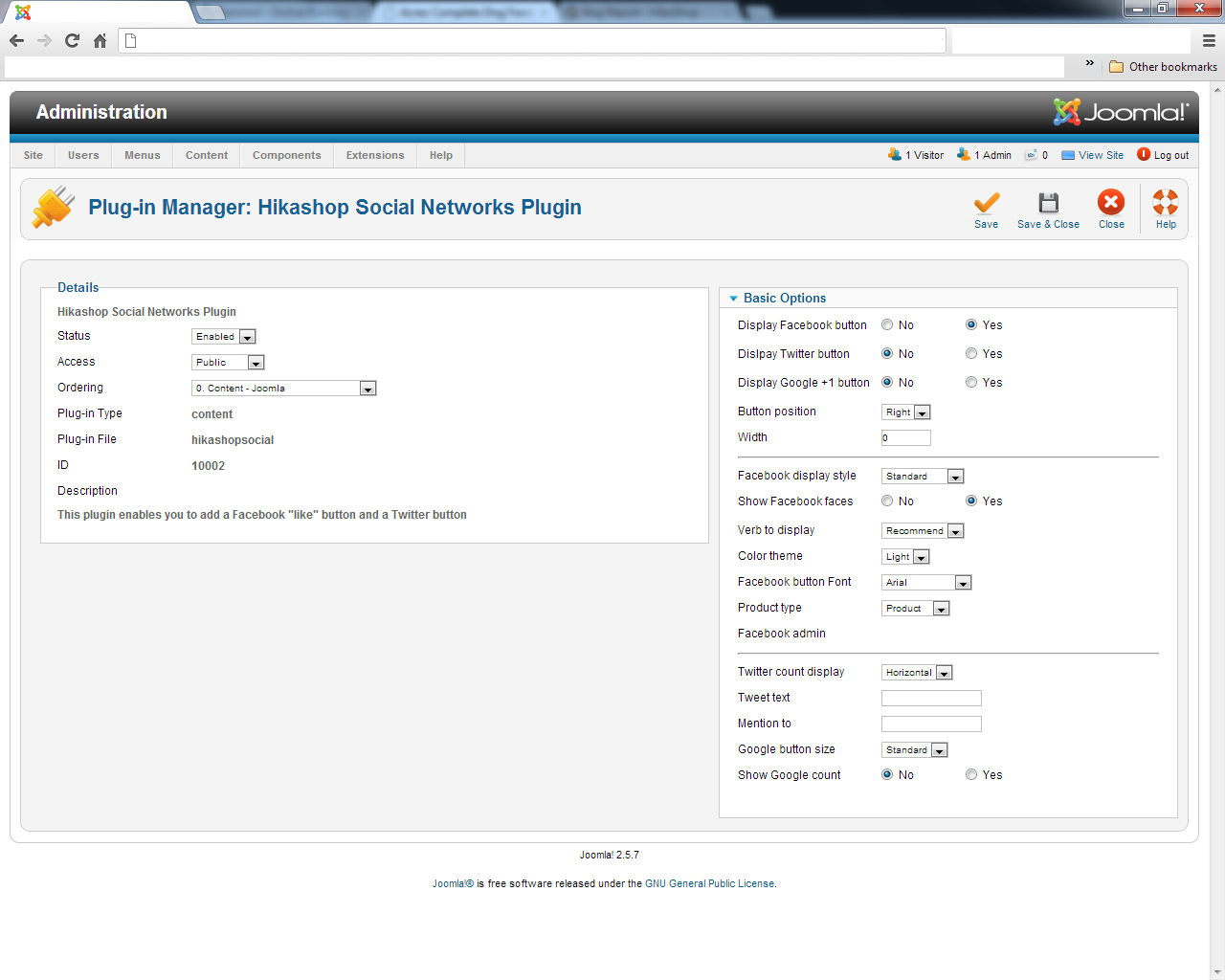Click the messages count icon

click(1031, 155)
